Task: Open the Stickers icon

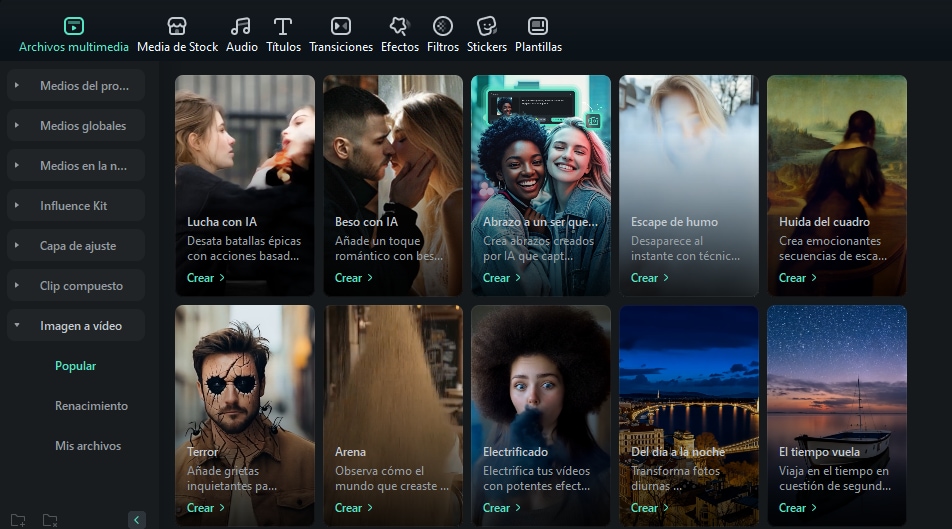Action: [x=487, y=27]
